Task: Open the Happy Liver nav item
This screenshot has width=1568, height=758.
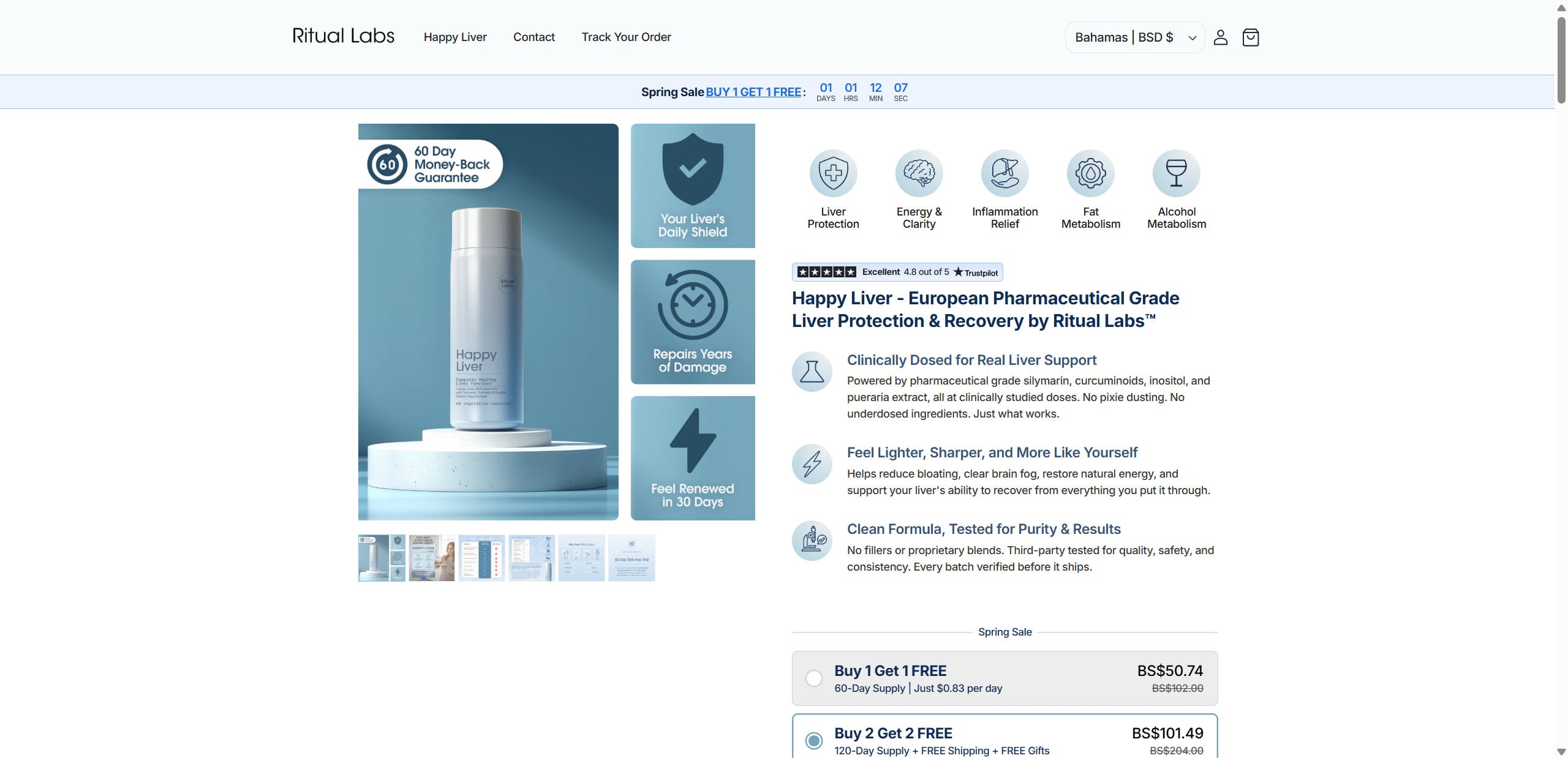Action: tap(455, 37)
